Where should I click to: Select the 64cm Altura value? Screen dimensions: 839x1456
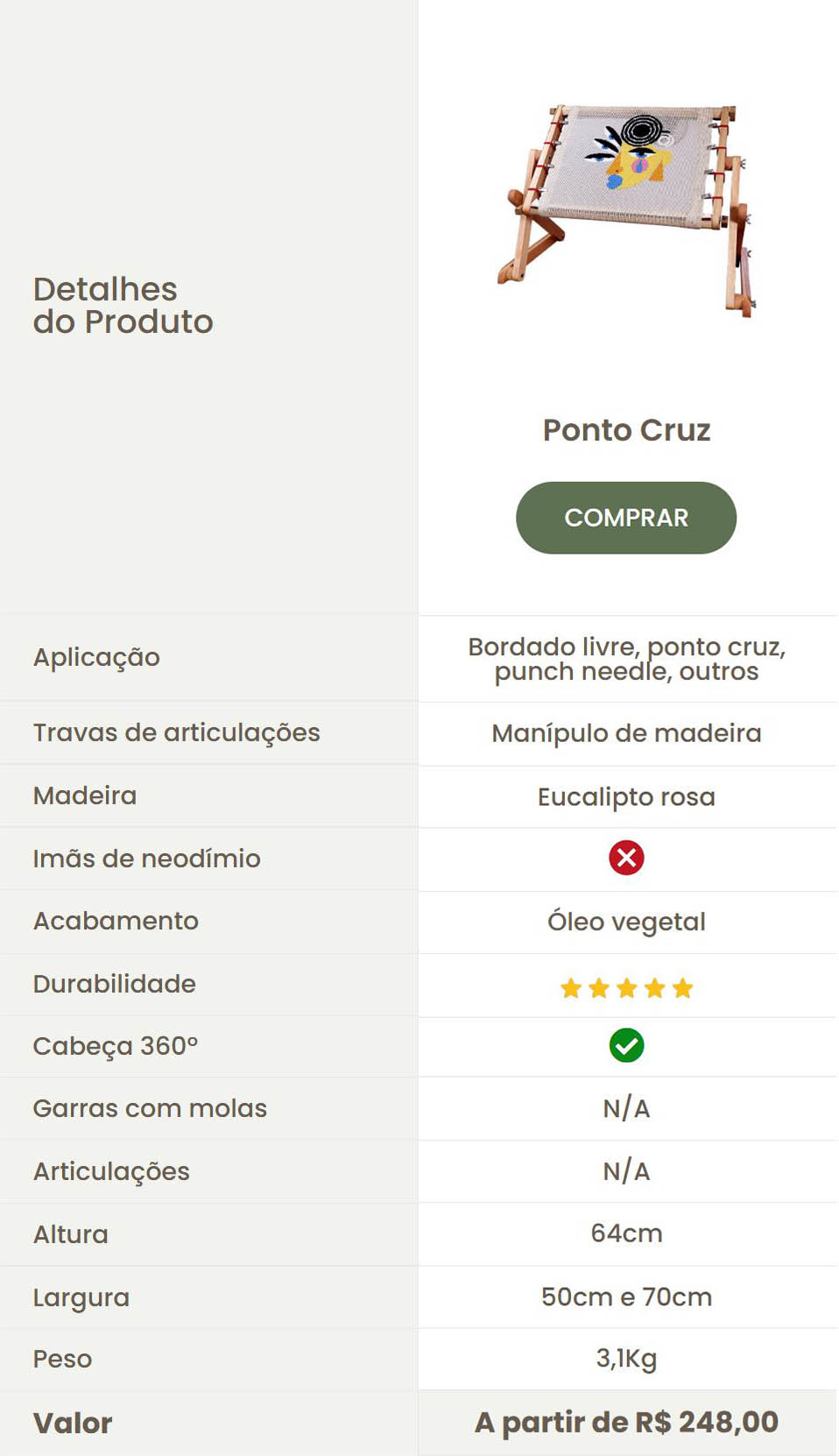pos(626,1233)
